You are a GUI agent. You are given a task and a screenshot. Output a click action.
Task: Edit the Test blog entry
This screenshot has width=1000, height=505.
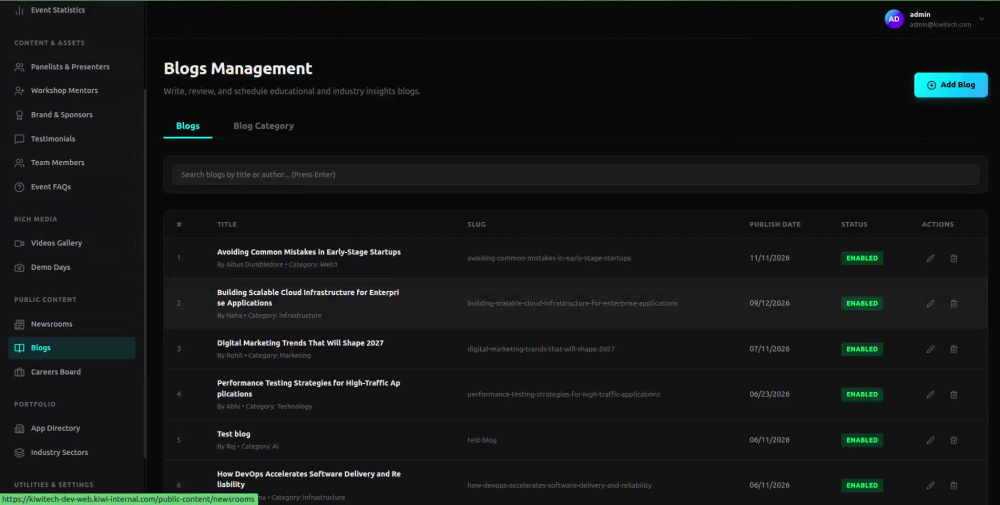click(930, 440)
